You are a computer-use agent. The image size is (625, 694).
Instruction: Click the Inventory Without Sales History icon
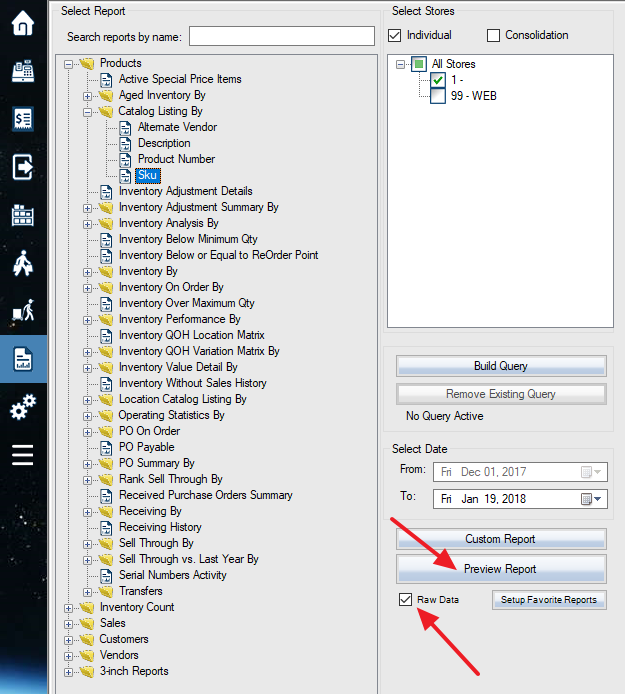[106, 384]
